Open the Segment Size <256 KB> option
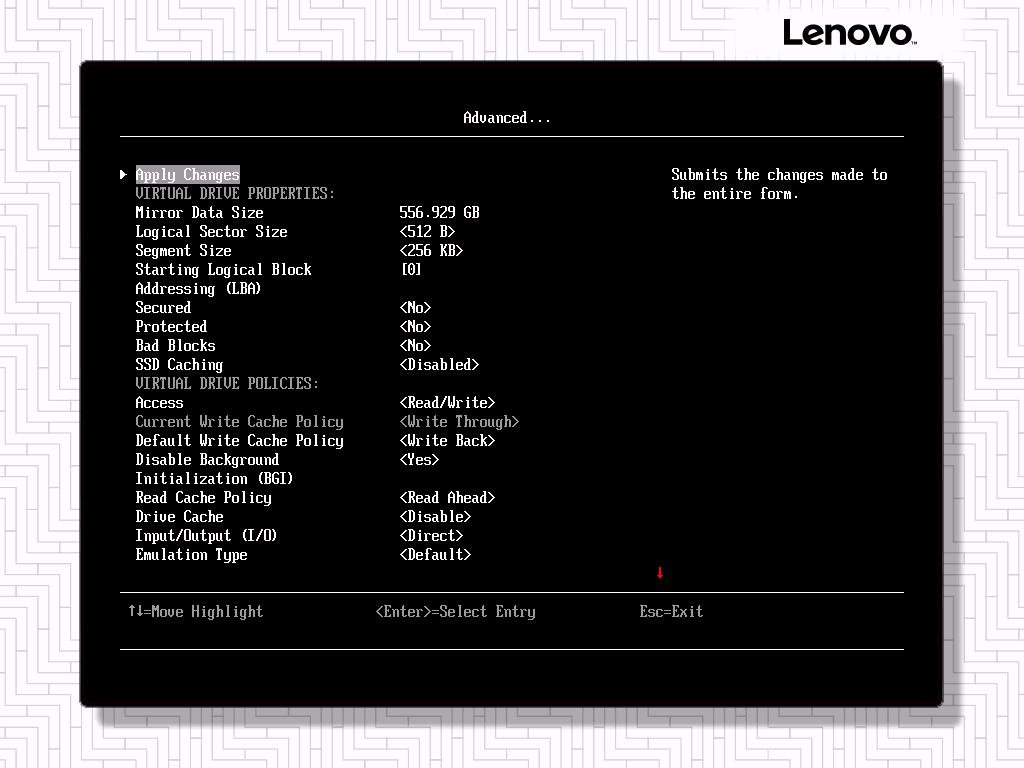The width and height of the screenshot is (1024, 768). pos(431,251)
